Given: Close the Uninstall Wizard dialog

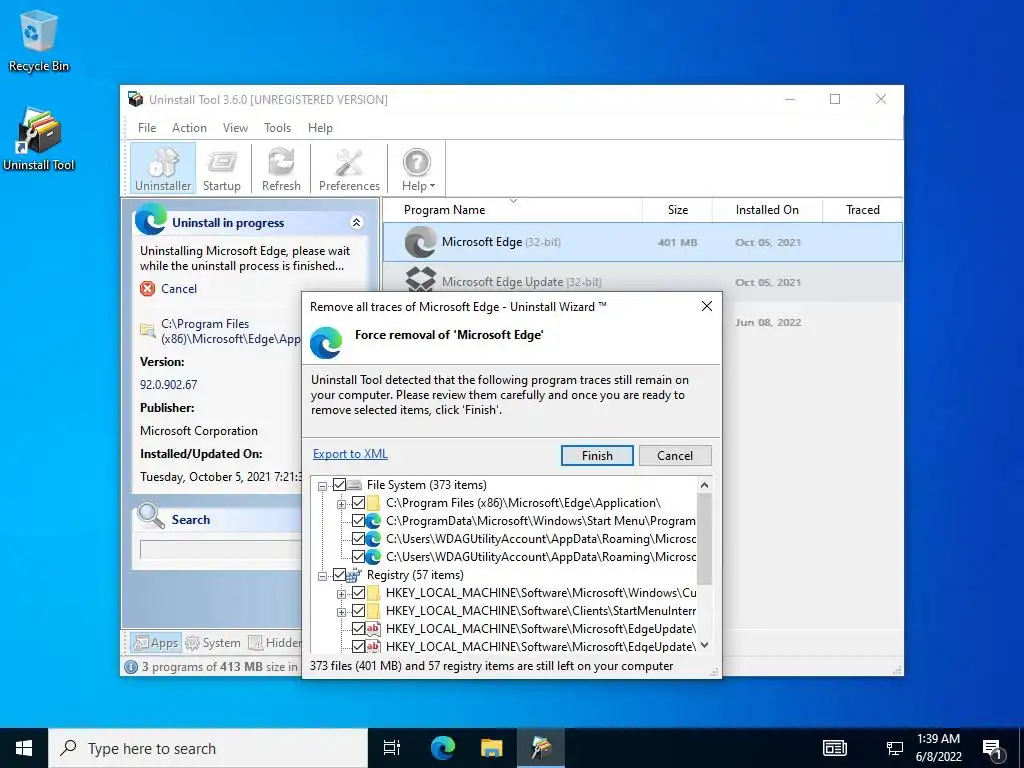Looking at the screenshot, I should coord(707,306).
